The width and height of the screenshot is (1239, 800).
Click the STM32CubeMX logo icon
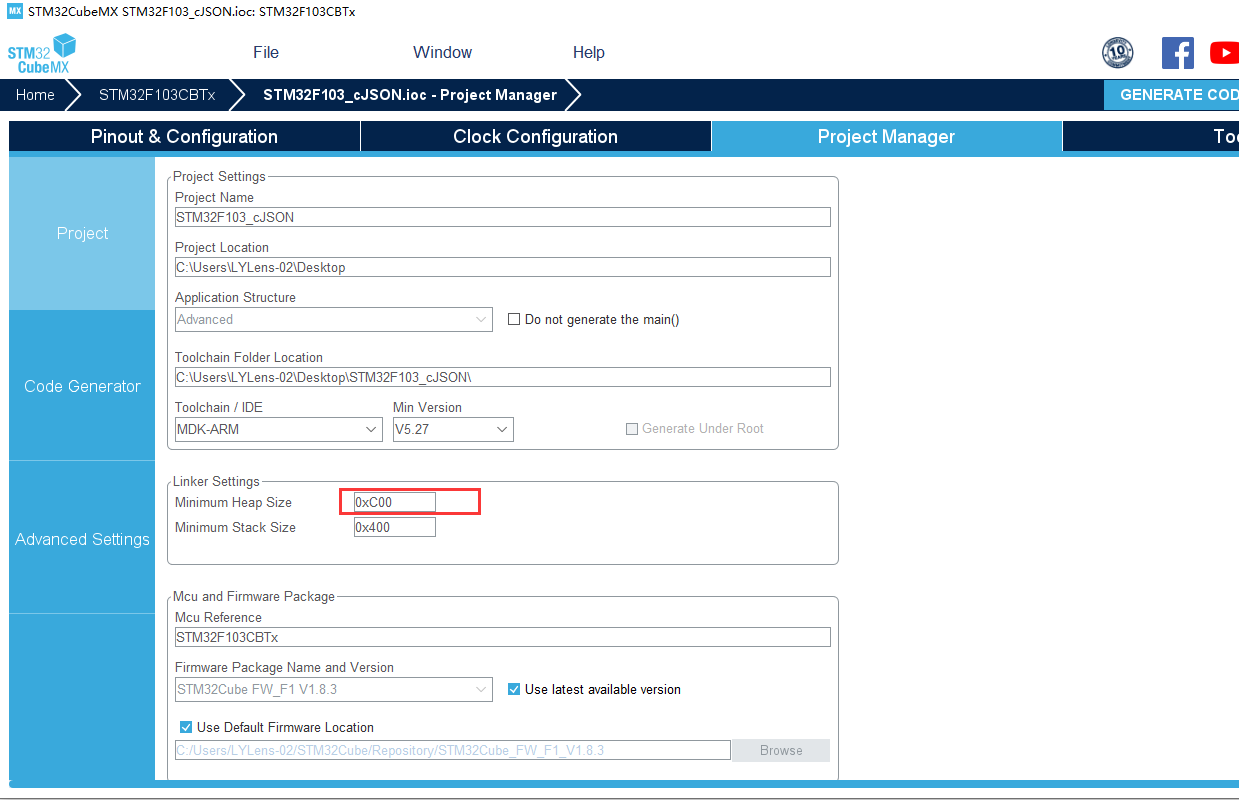click(x=42, y=53)
